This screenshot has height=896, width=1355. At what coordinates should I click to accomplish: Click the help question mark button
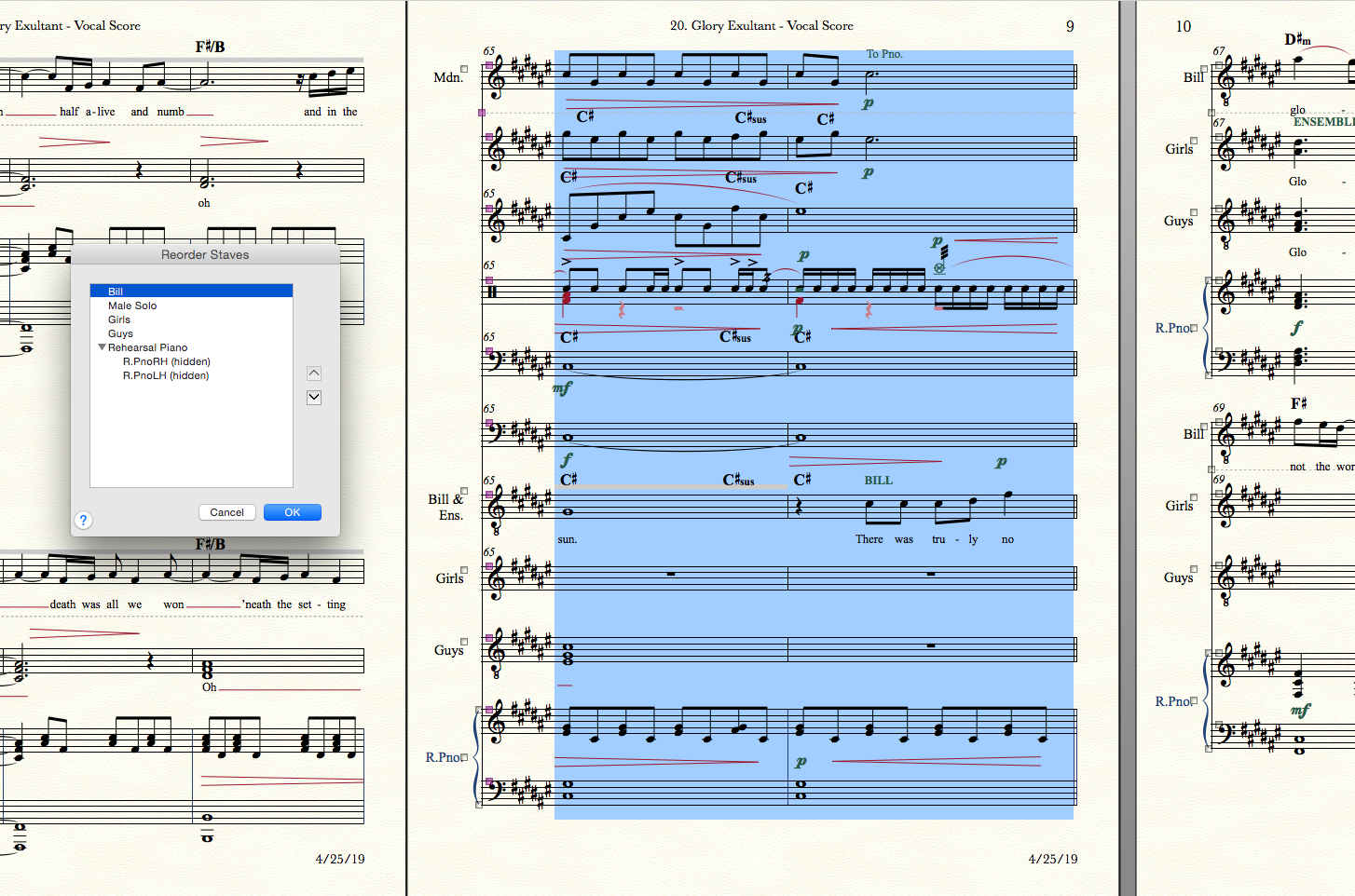[x=84, y=520]
